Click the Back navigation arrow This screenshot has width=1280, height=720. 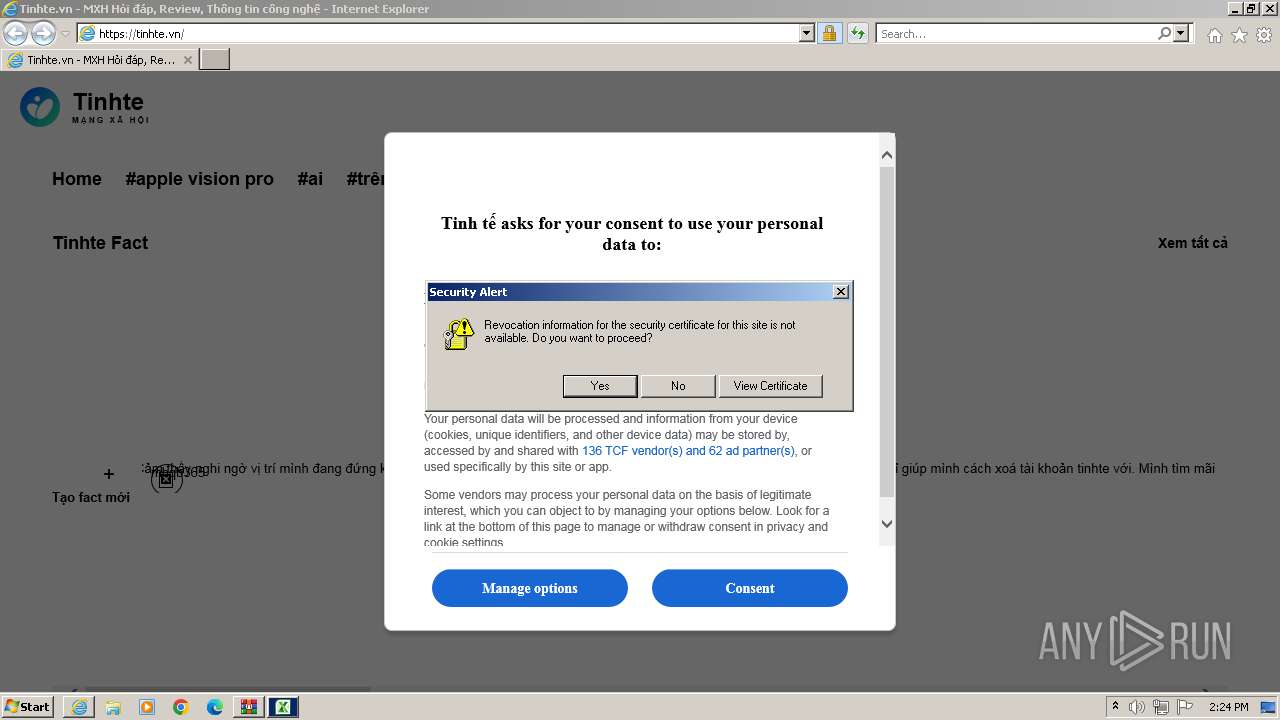[x=15, y=34]
